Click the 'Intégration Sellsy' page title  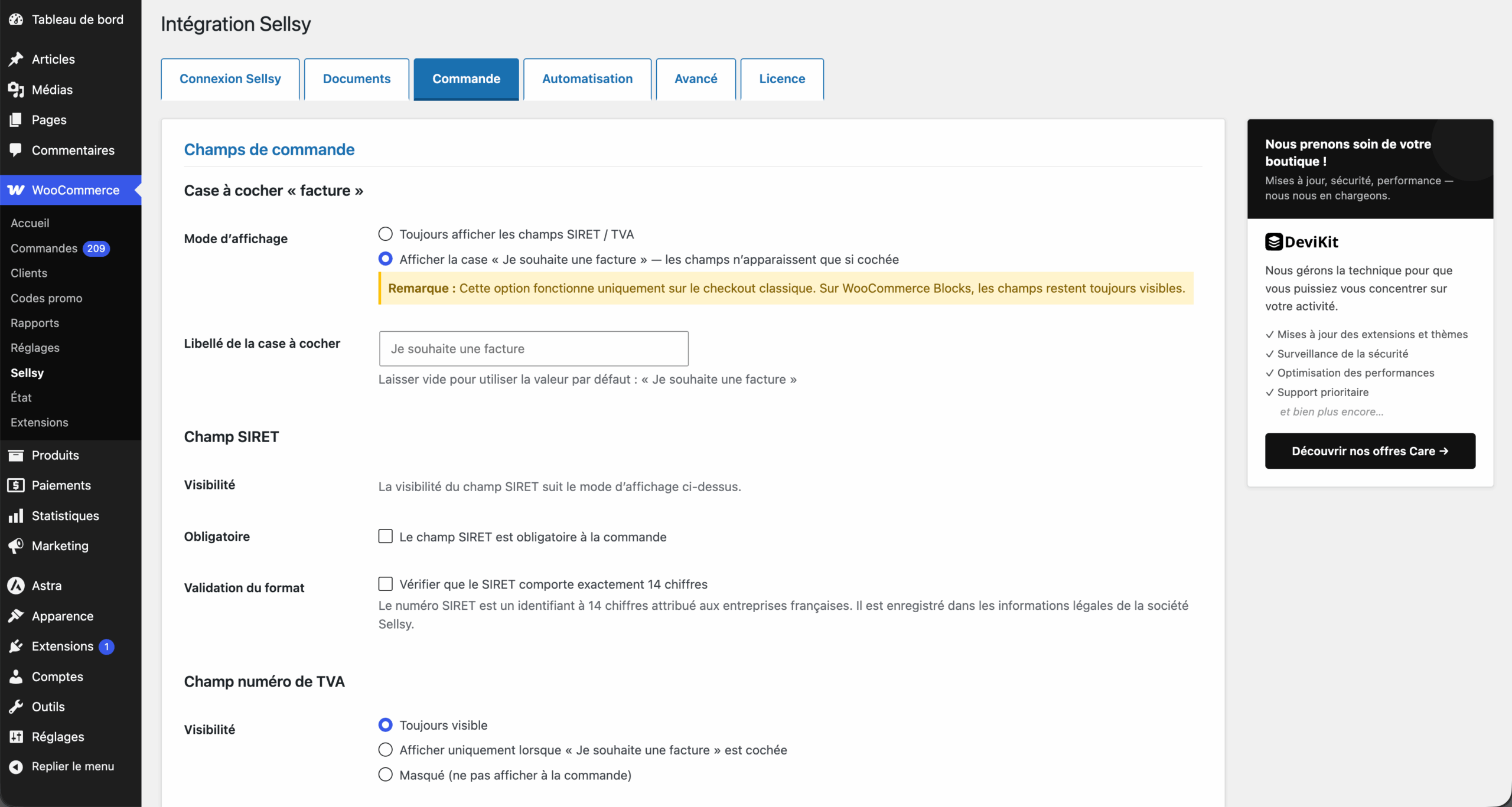click(x=236, y=24)
